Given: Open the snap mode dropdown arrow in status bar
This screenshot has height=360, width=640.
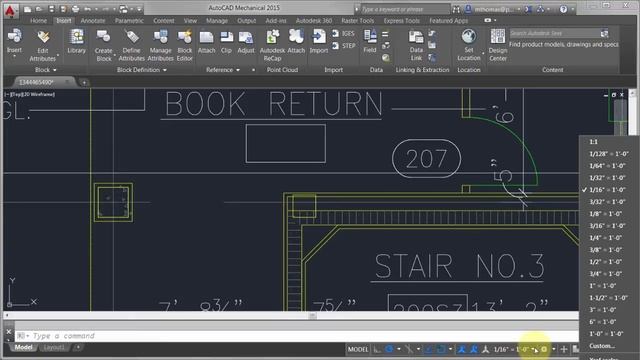Looking at the screenshot, I should coord(399,349).
